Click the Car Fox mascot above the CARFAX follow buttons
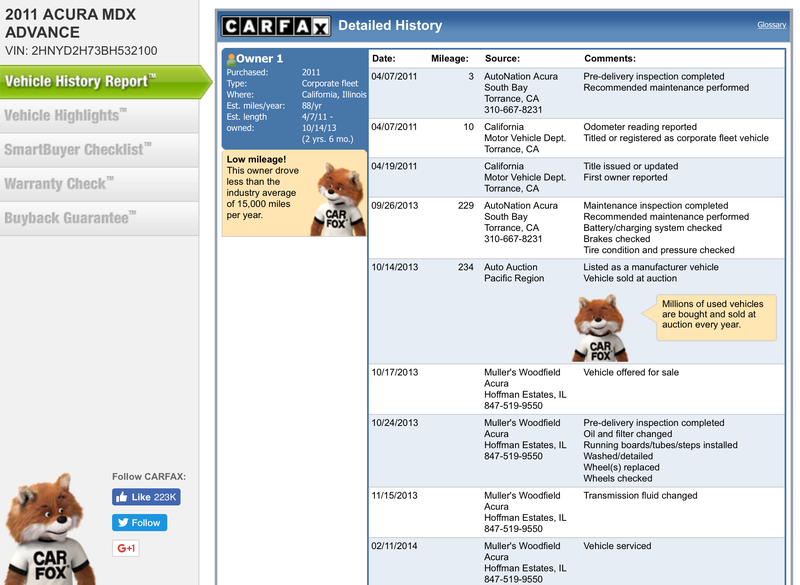This screenshot has height=585, width=800. (x=49, y=529)
